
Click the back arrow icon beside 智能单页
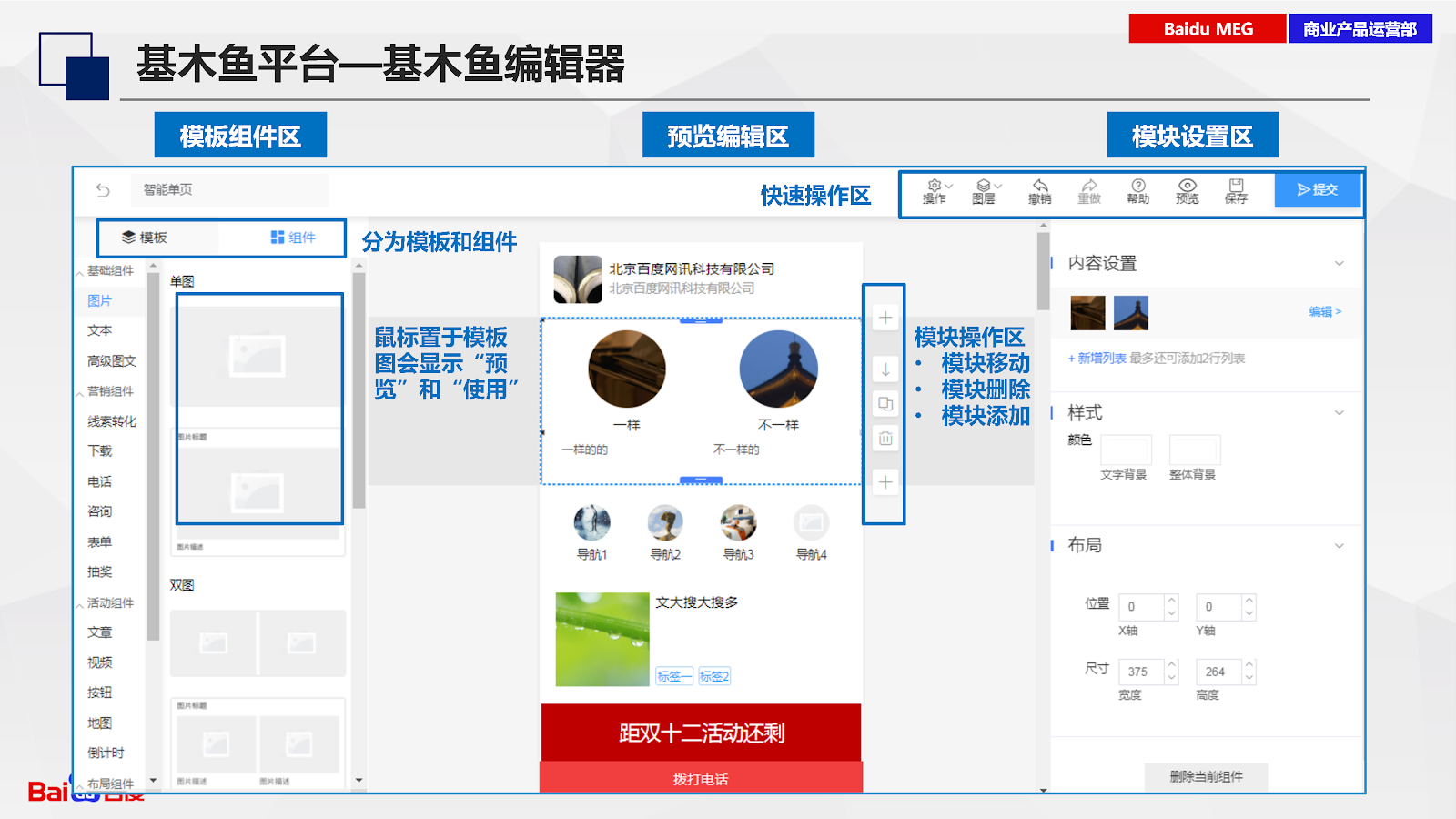(103, 190)
